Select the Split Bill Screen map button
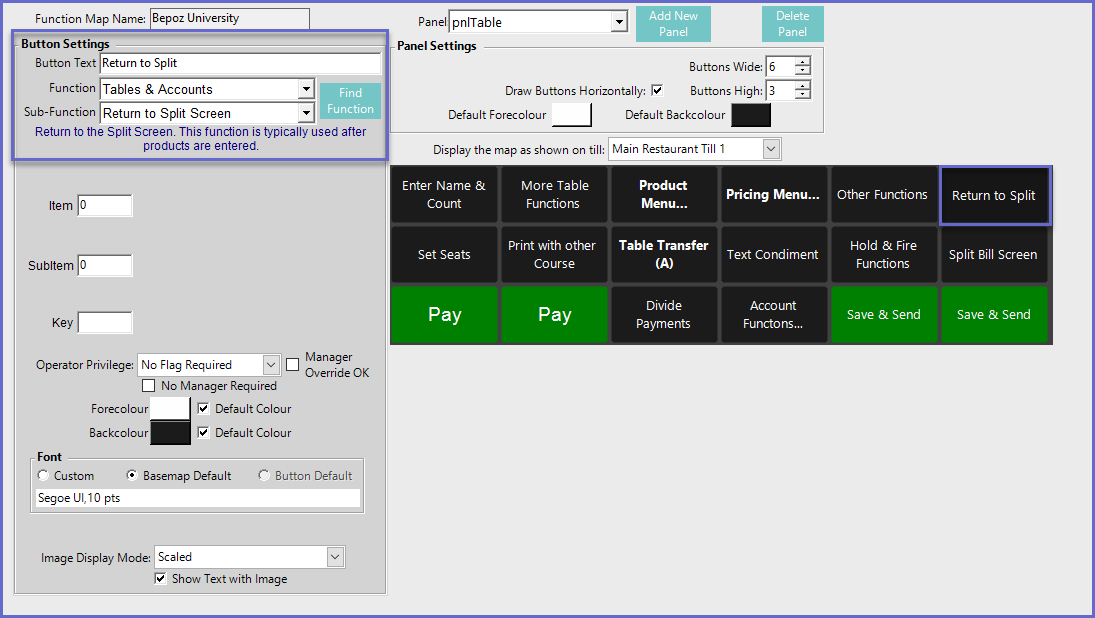The width and height of the screenshot is (1095, 618). pos(994,255)
